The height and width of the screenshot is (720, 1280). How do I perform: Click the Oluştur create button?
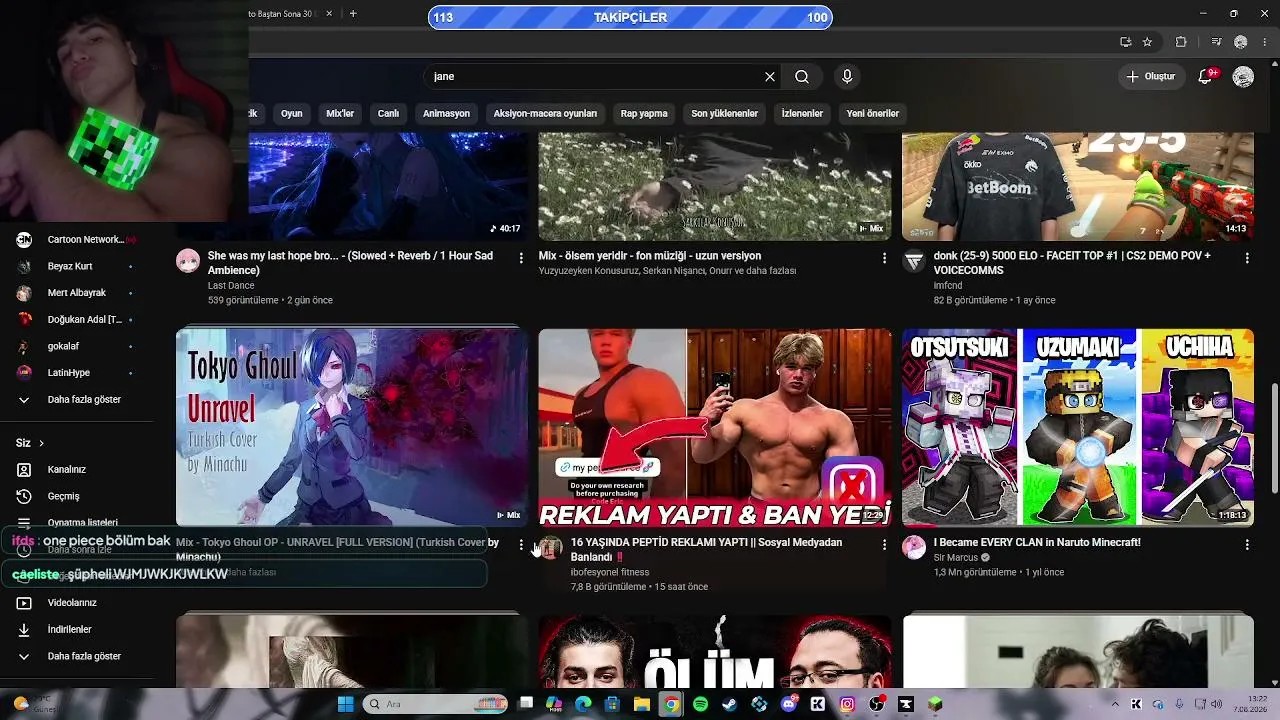coord(1151,76)
